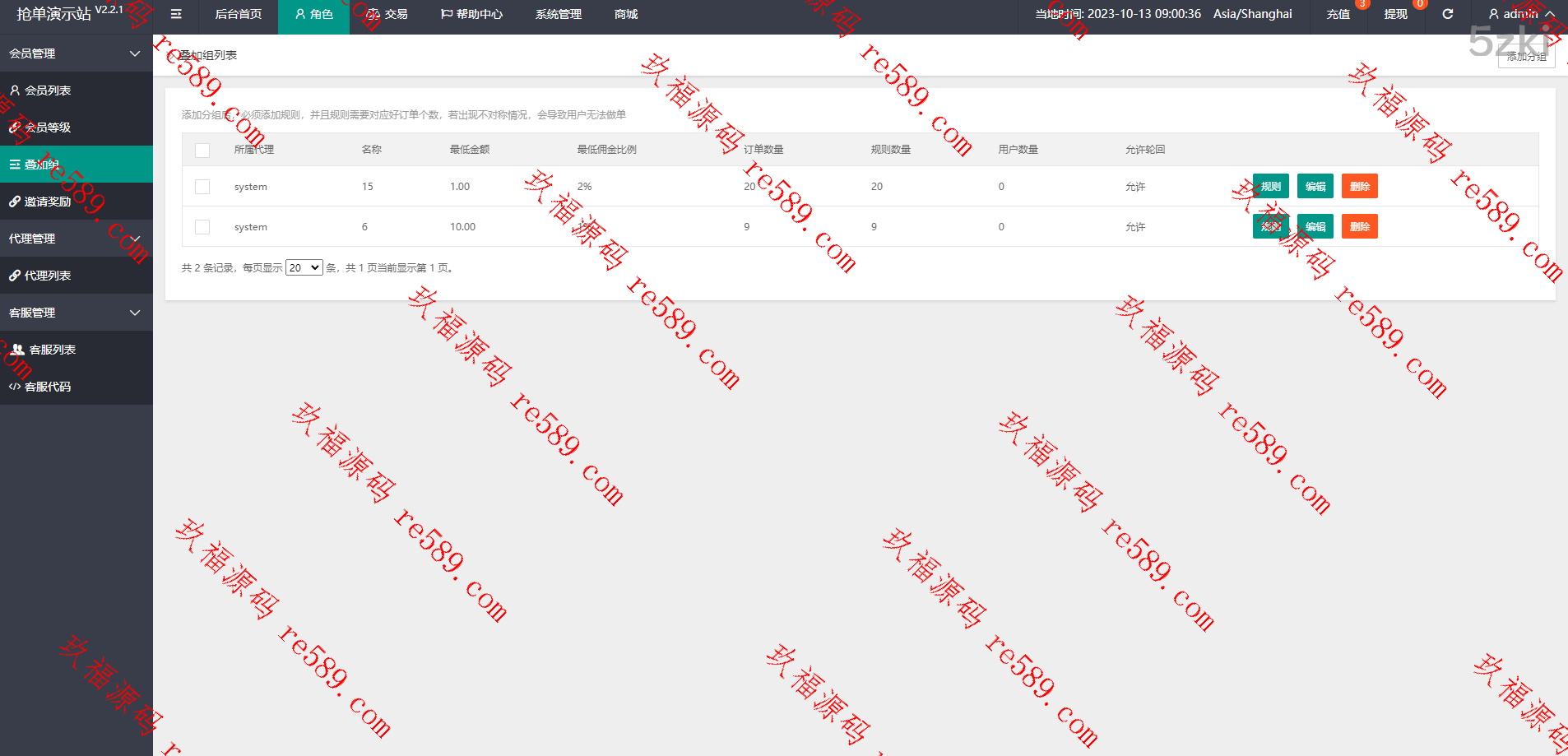Image resolution: width=1568 pixels, height=756 pixels.
Task: Open 会员列表 in the sidebar
Action: pos(48,90)
